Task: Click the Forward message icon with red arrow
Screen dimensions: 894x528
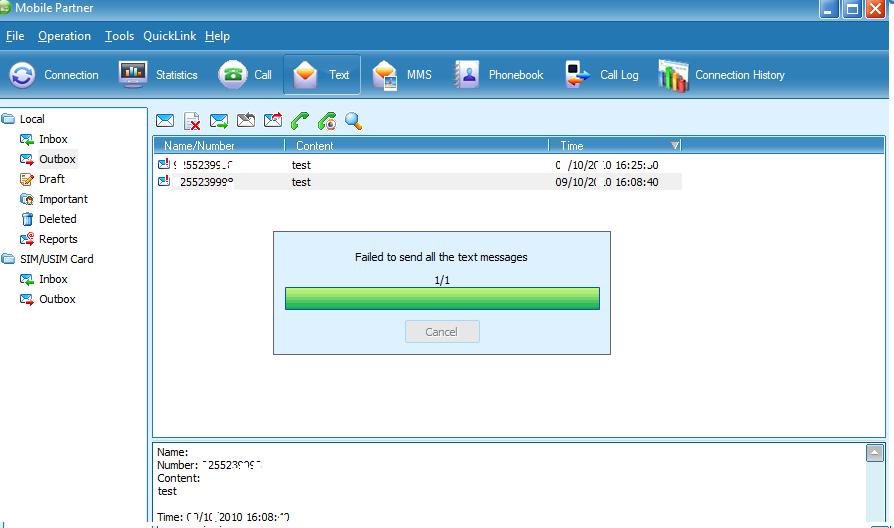Action: click(x=272, y=121)
